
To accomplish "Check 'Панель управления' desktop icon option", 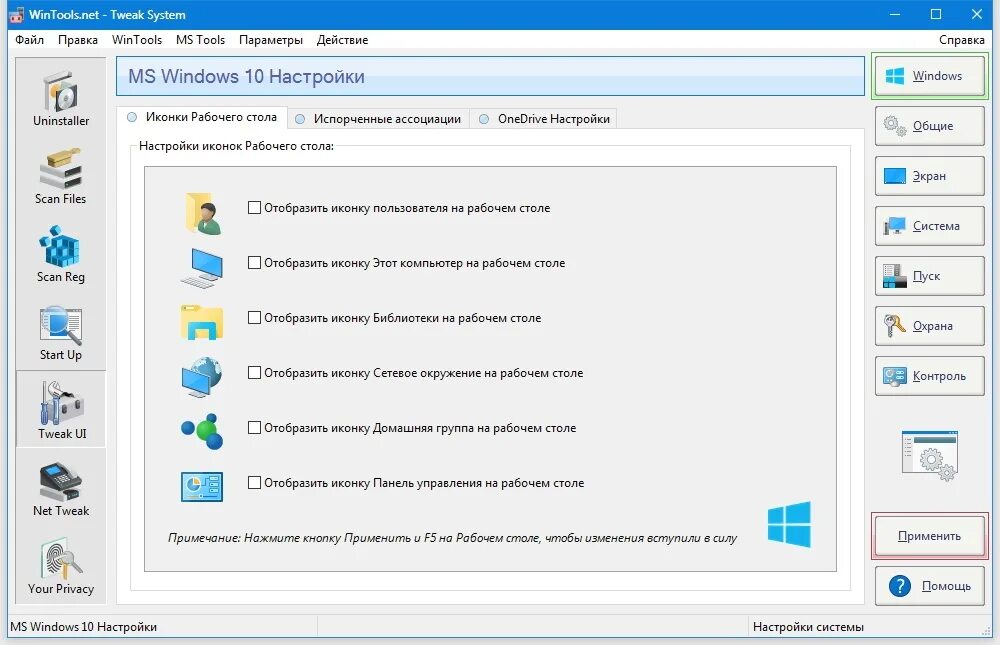I will pyautogui.click(x=254, y=482).
